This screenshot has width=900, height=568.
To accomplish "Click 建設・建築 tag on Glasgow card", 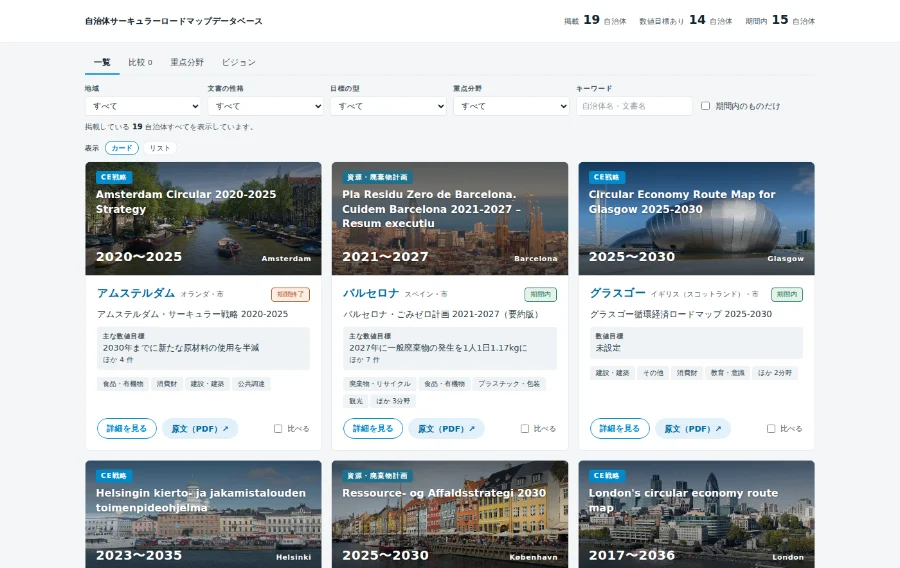I will tap(612, 373).
